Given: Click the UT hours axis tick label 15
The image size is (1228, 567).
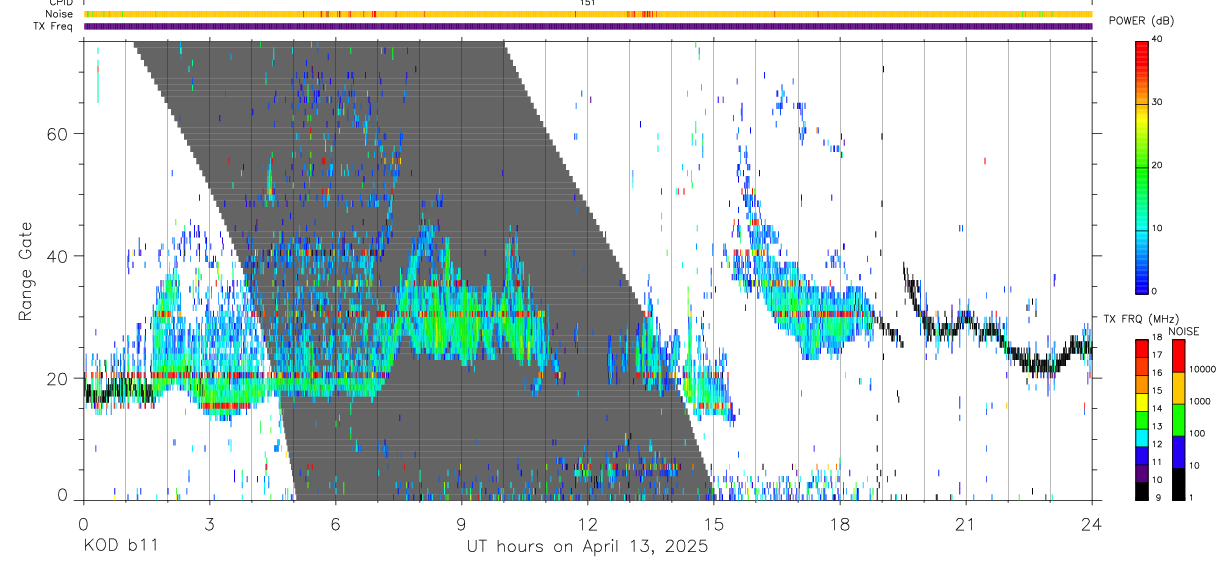Looking at the screenshot, I should 713,523.
